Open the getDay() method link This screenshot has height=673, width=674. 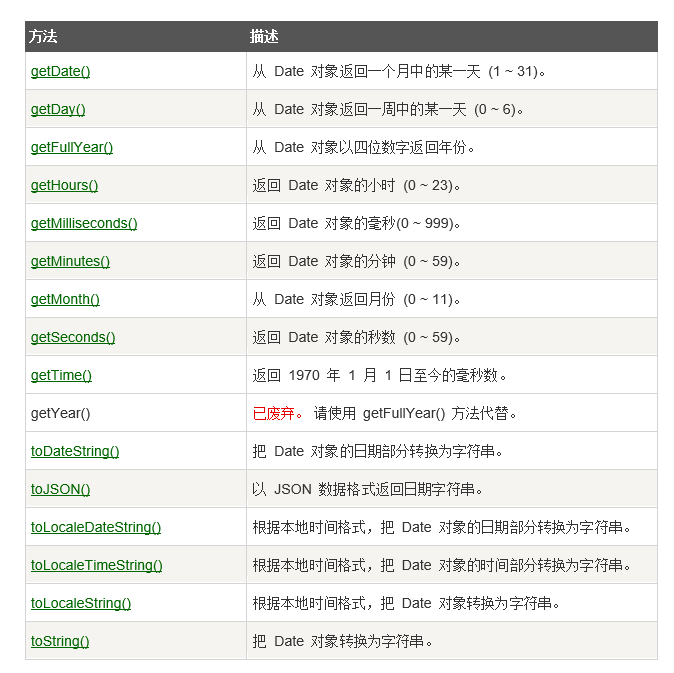[x=58, y=109]
